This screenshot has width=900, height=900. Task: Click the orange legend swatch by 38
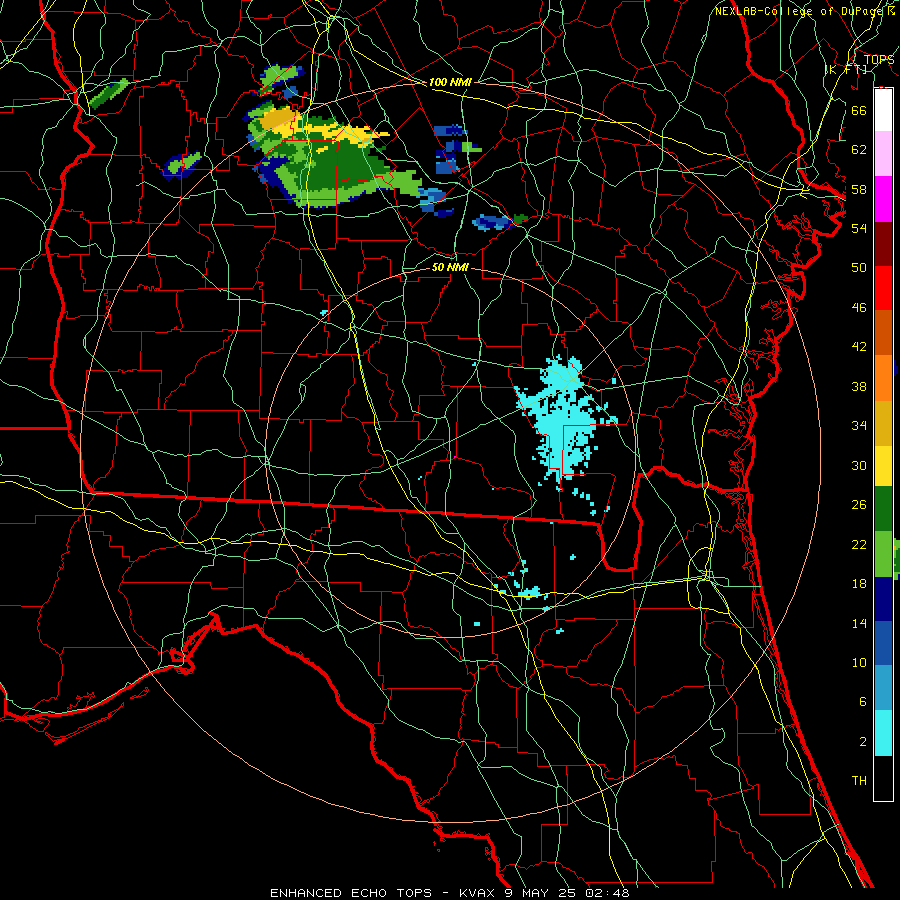tap(883, 378)
